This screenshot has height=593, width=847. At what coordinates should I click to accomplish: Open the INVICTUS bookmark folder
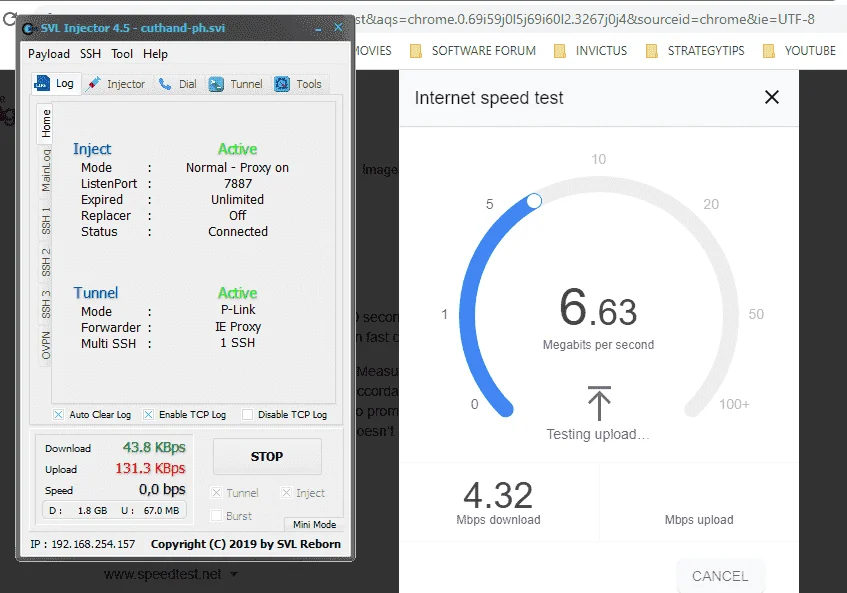pyautogui.click(x=590, y=51)
